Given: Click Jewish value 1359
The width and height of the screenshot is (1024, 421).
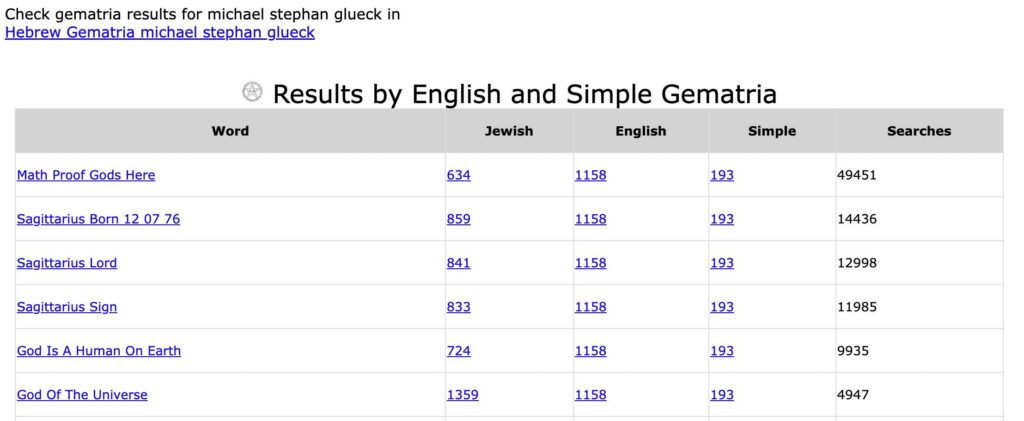Looking at the screenshot, I should coord(462,395).
